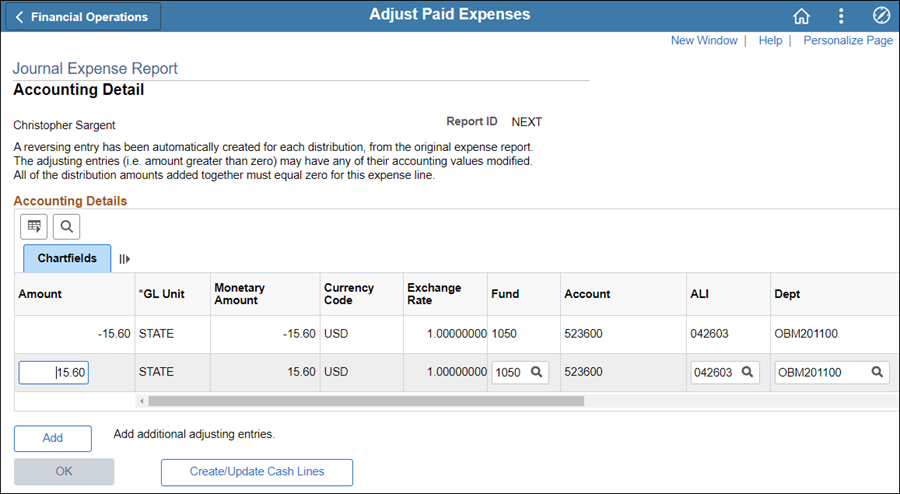Click the Home icon in header

tap(801, 16)
